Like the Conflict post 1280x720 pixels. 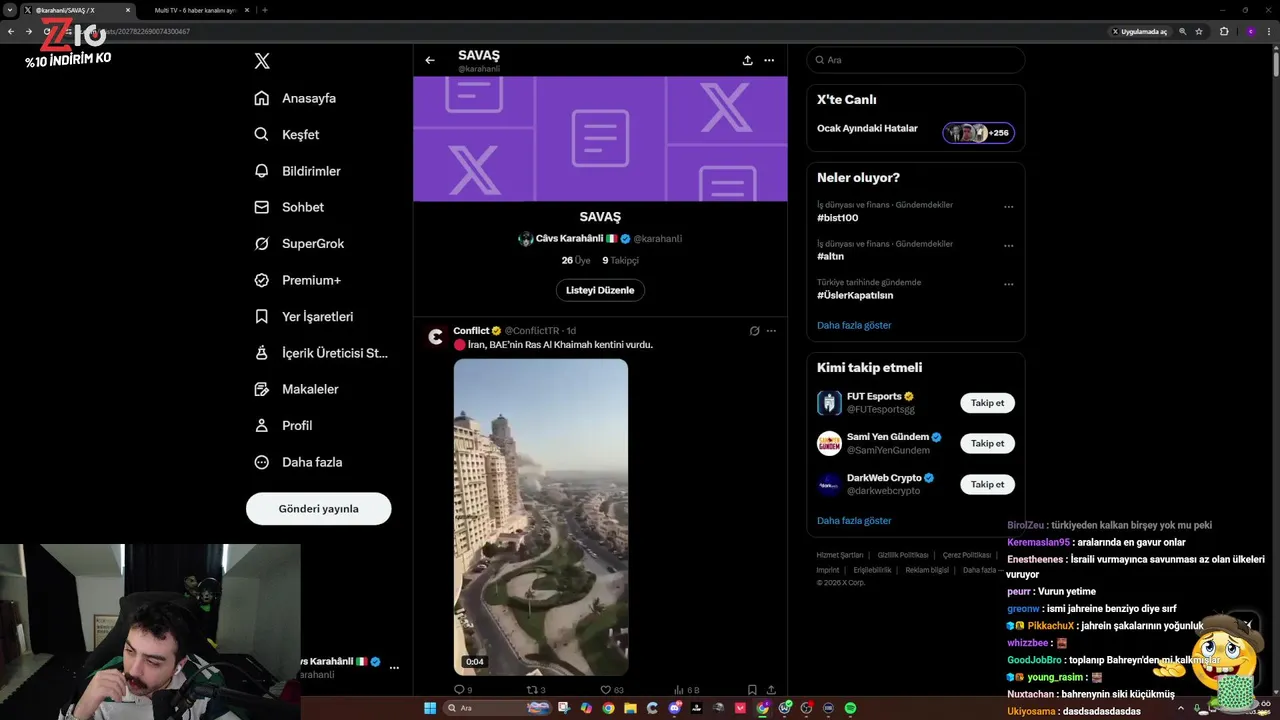[611, 690]
